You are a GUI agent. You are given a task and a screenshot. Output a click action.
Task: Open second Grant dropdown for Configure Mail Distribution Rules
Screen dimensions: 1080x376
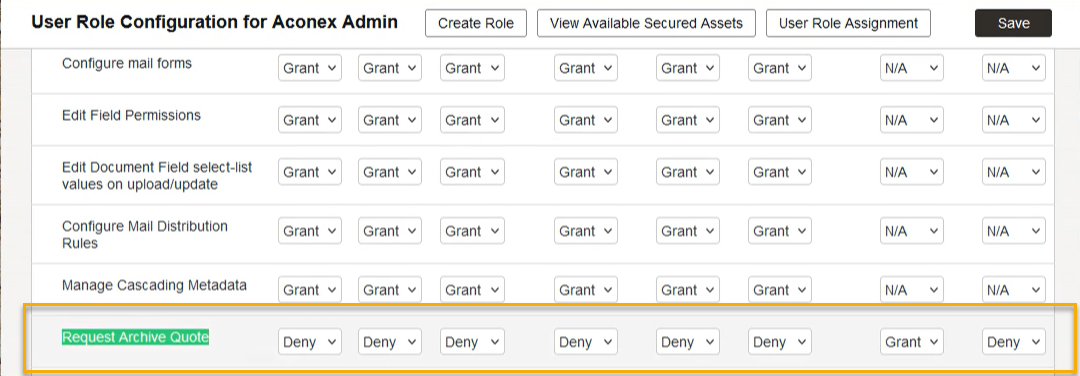pos(390,231)
